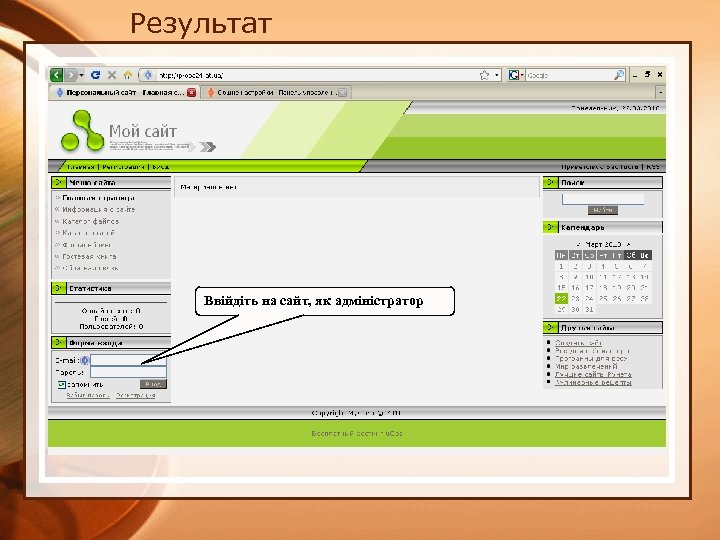Click the Reload page icon
Image resolution: width=720 pixels, height=540 pixels.
tap(96, 75)
